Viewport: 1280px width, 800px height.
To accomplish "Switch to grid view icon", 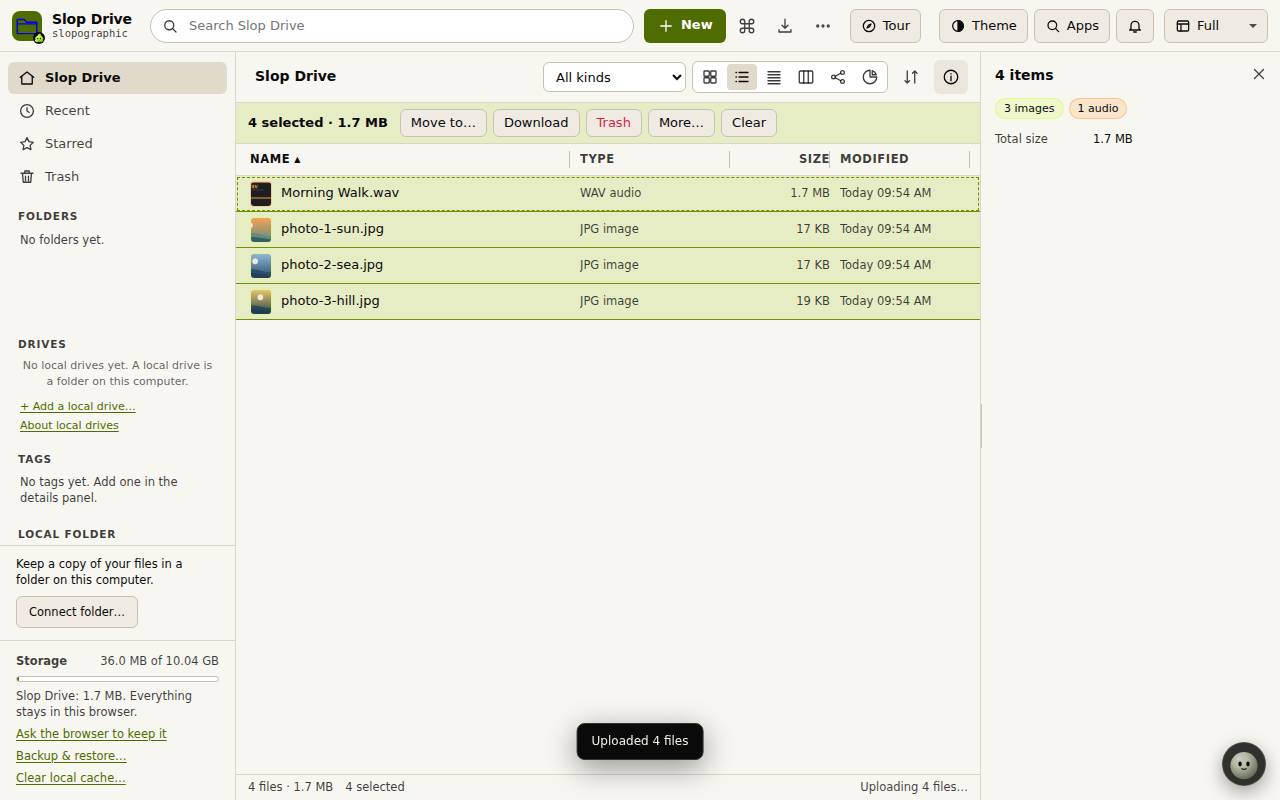I will coord(710,77).
